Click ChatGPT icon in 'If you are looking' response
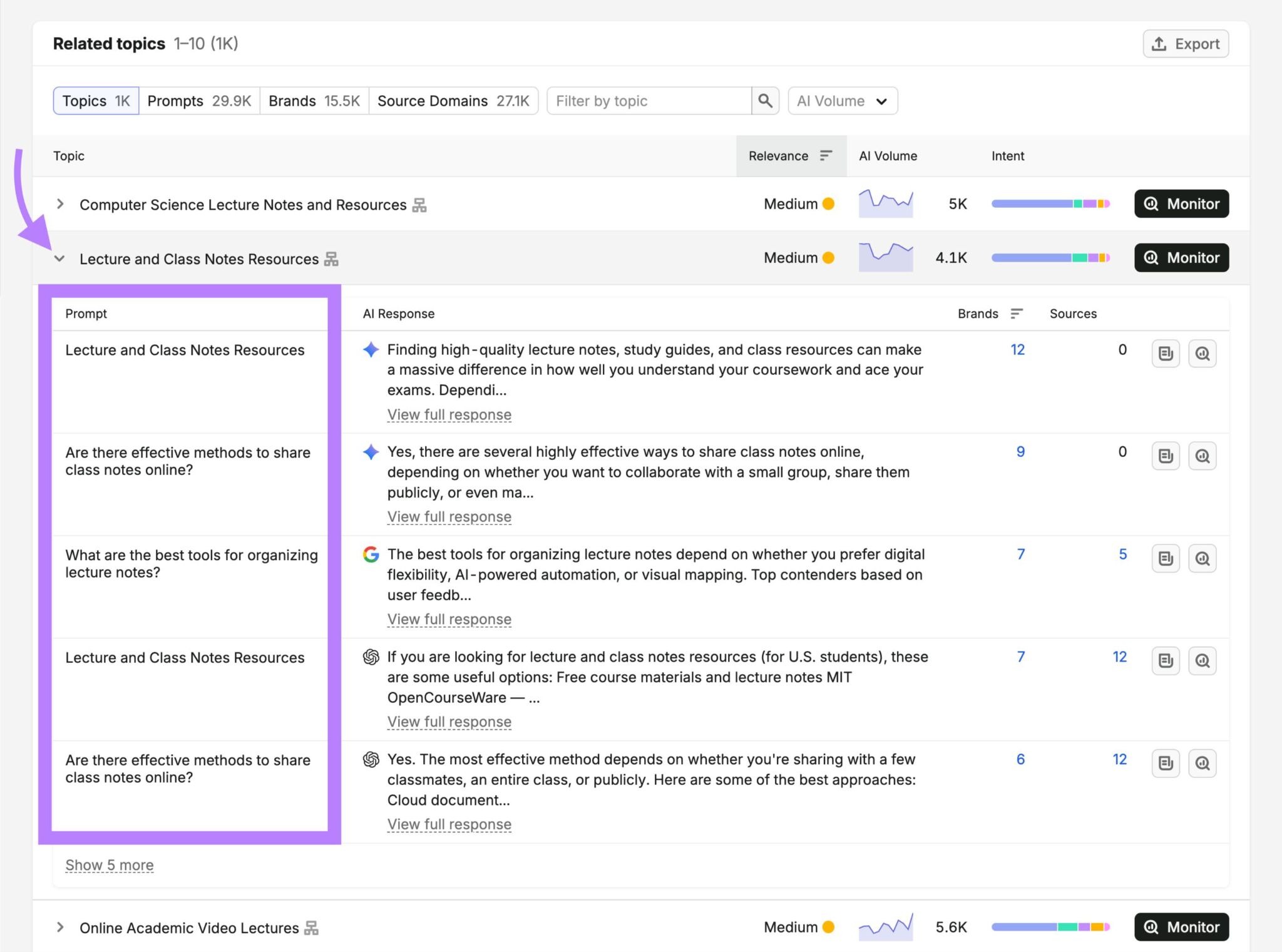Screen dimensions: 1282x952 pyautogui.click(x=371, y=657)
